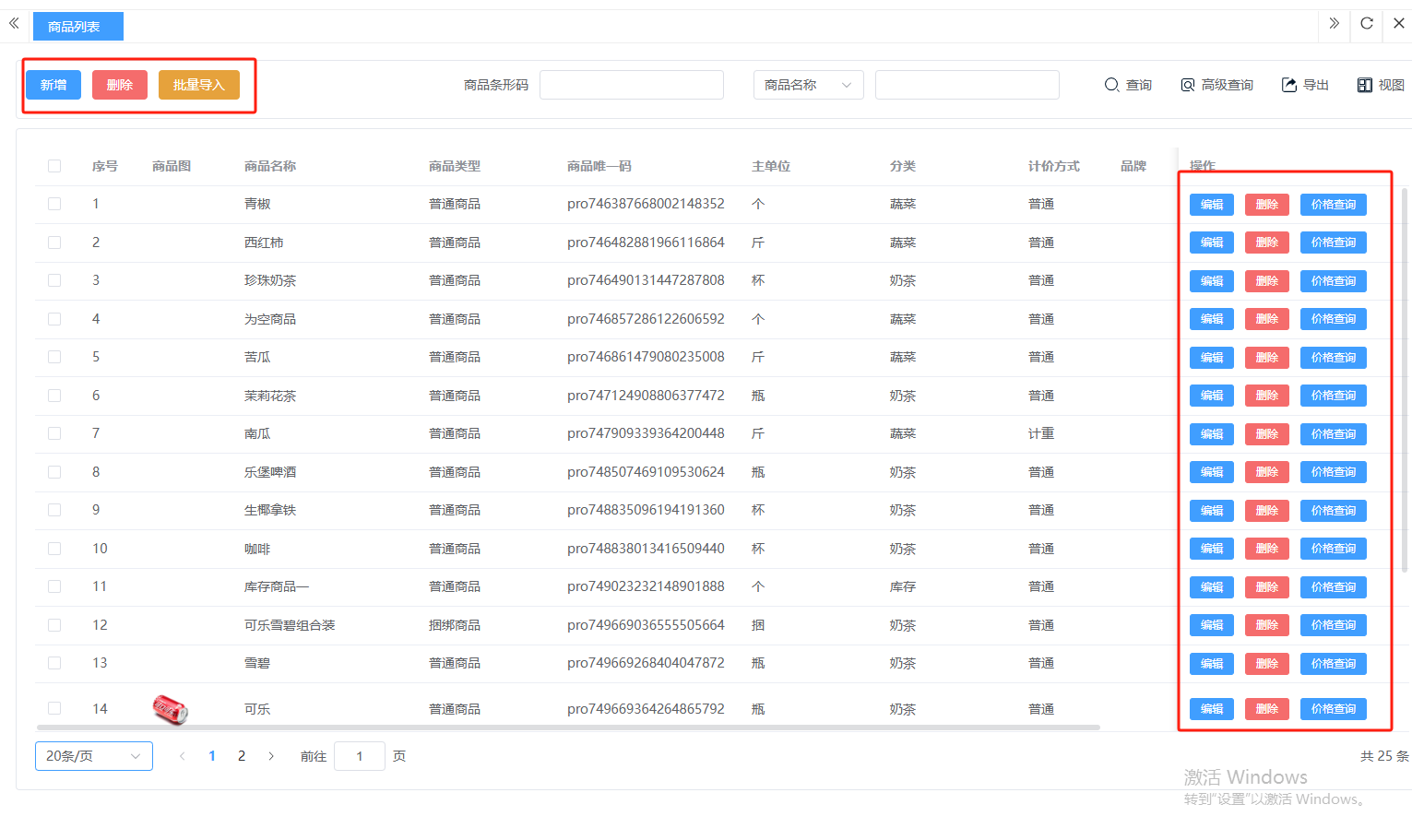Select the checkbox for row 7 南瓜

coord(54,433)
